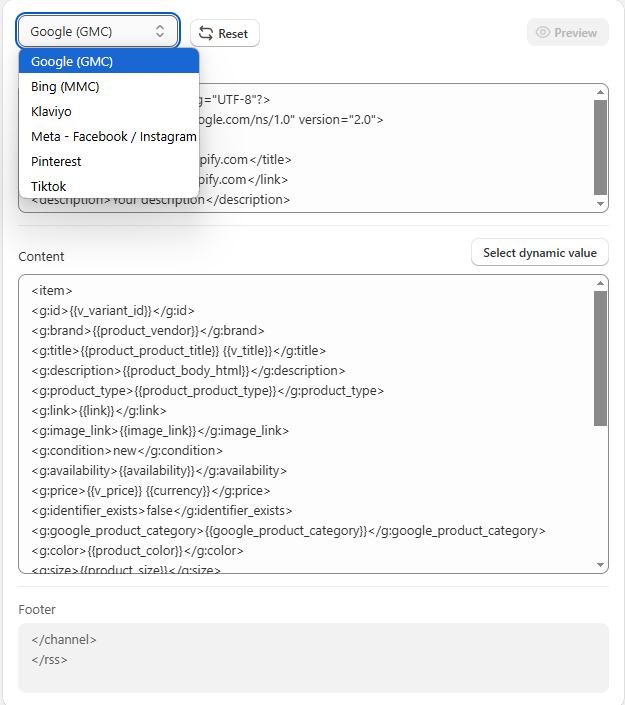Click the g:link {{link}} line

[x=99, y=411]
